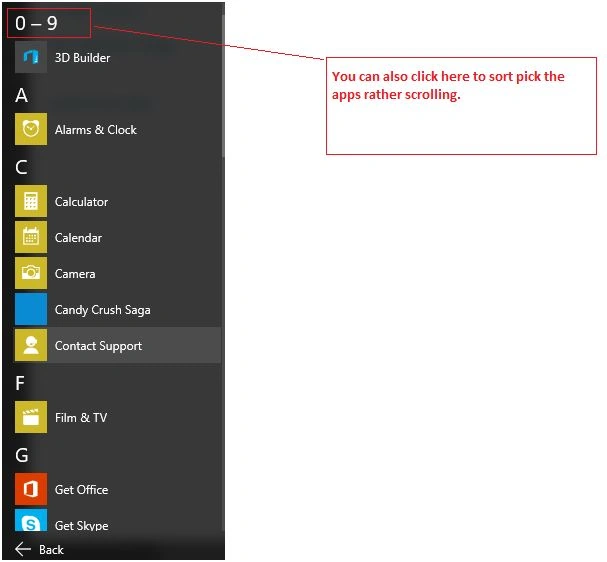Select the Camera label text
The width and height of the screenshot is (607, 562).
point(75,274)
